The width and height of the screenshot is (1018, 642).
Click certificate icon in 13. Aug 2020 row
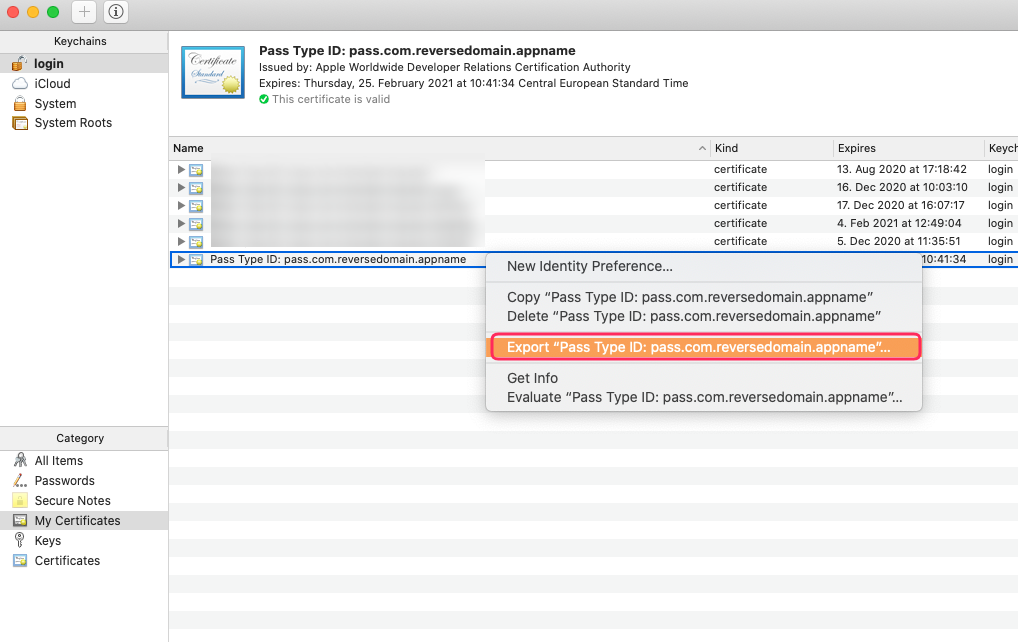[x=196, y=170]
